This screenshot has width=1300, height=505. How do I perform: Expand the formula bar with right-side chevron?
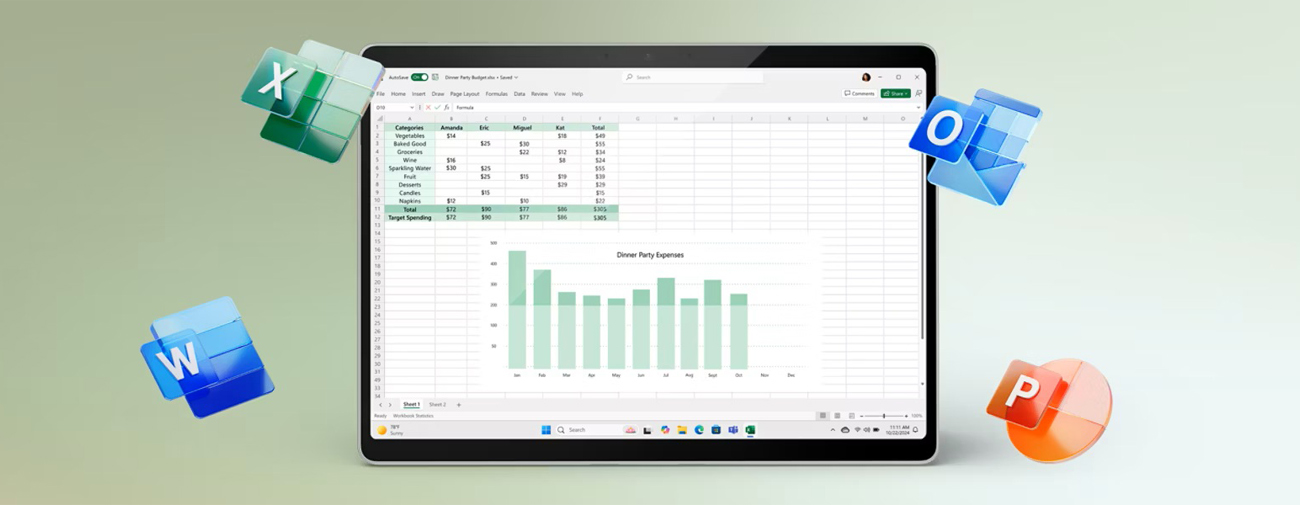pyautogui.click(x=918, y=107)
